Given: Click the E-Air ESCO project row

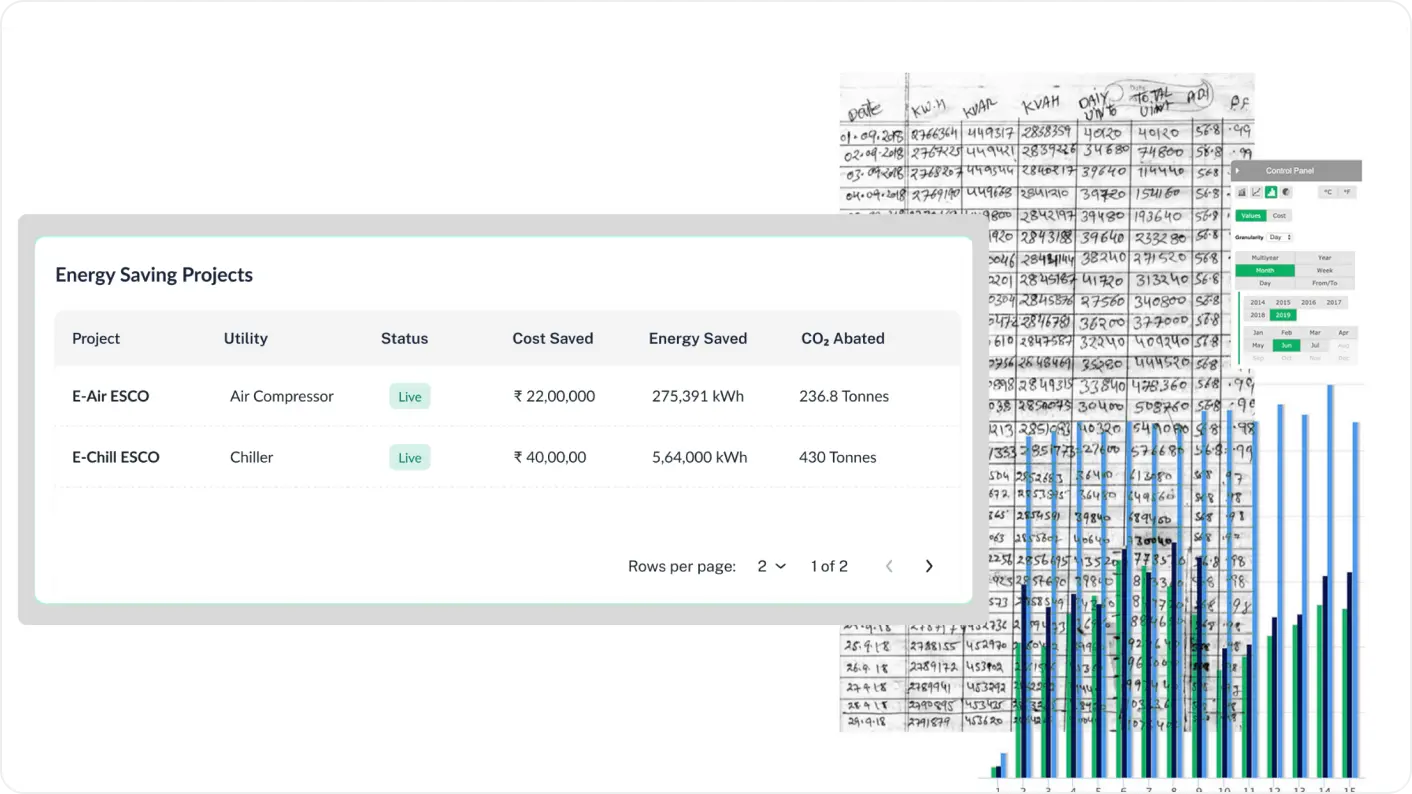Looking at the screenshot, I should (x=110, y=396).
